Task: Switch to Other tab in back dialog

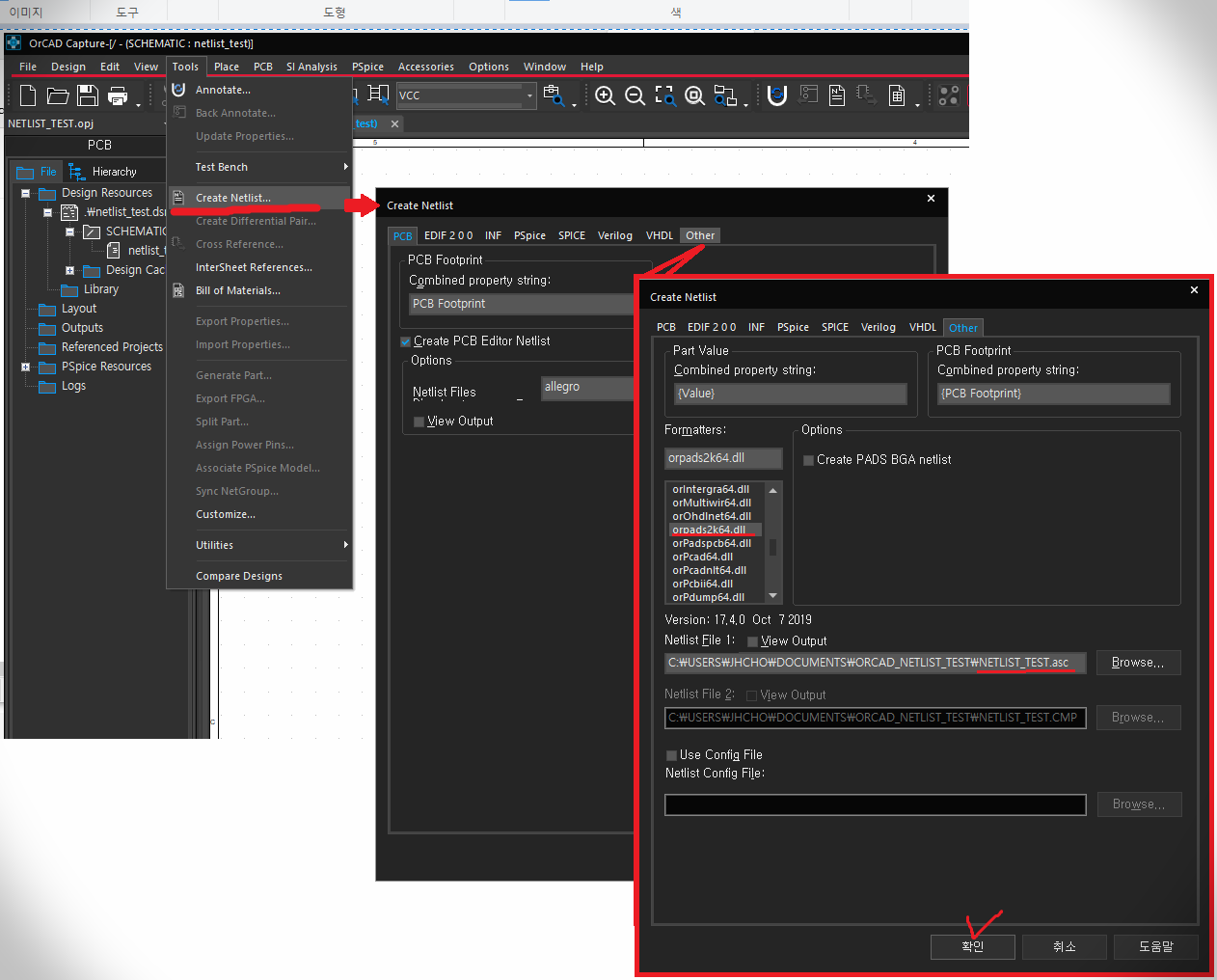Action: coord(700,235)
